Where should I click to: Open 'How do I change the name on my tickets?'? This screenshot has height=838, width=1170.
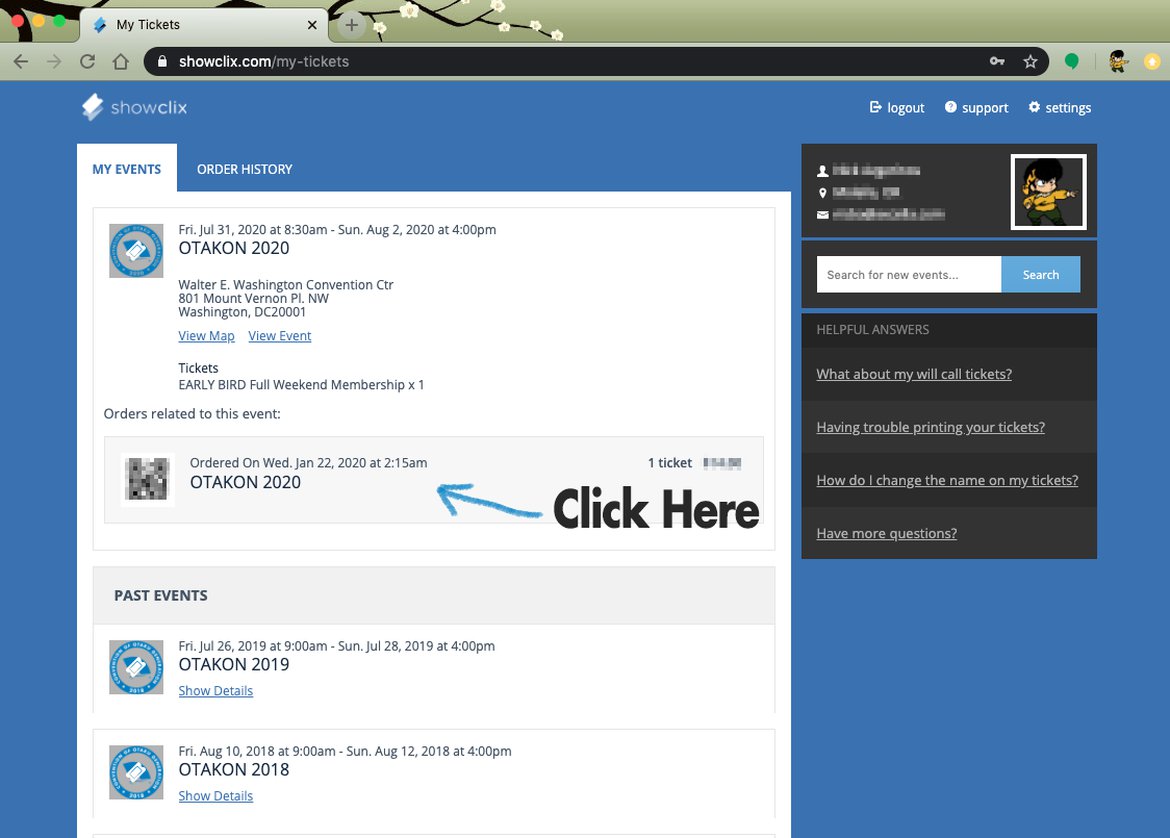[x=947, y=480]
